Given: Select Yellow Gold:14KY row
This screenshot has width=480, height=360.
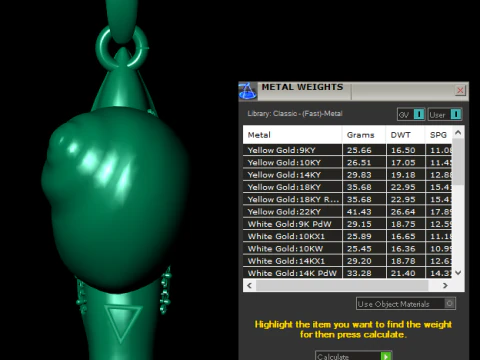Looking at the screenshot, I should [x=347, y=175].
